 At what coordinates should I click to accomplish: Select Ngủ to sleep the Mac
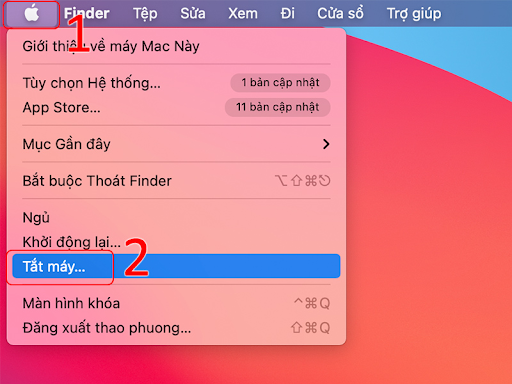point(176,217)
